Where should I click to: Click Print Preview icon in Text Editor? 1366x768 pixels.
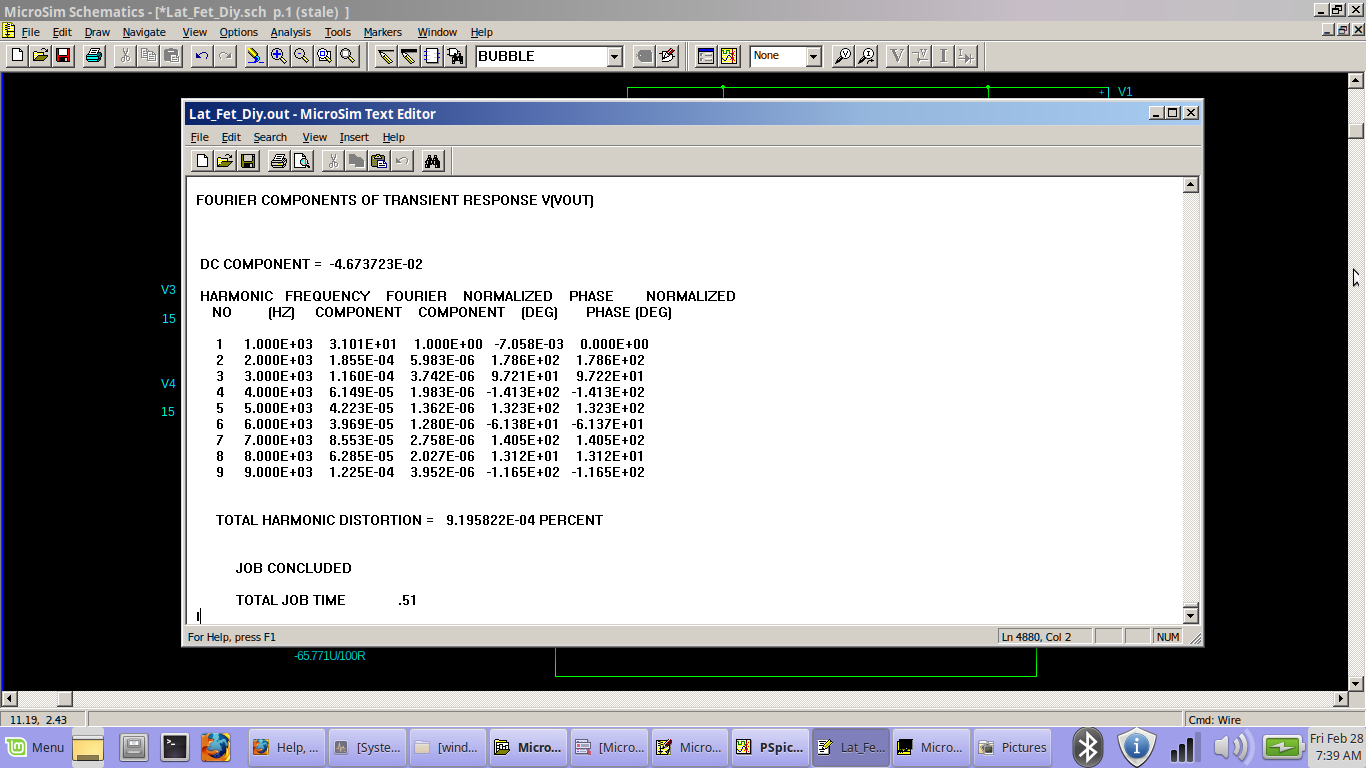tap(302, 161)
